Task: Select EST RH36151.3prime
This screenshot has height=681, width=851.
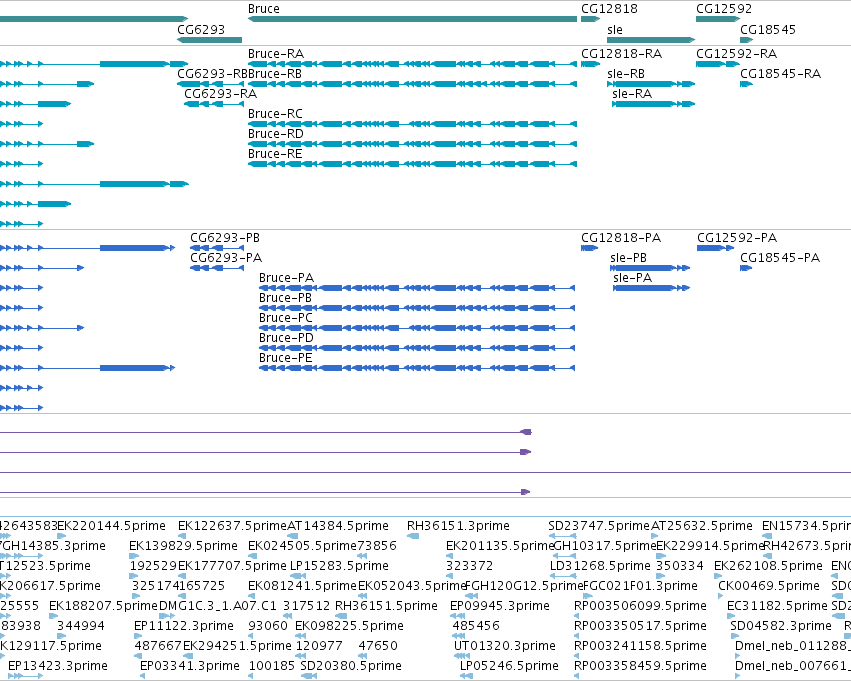Action: 459,526
